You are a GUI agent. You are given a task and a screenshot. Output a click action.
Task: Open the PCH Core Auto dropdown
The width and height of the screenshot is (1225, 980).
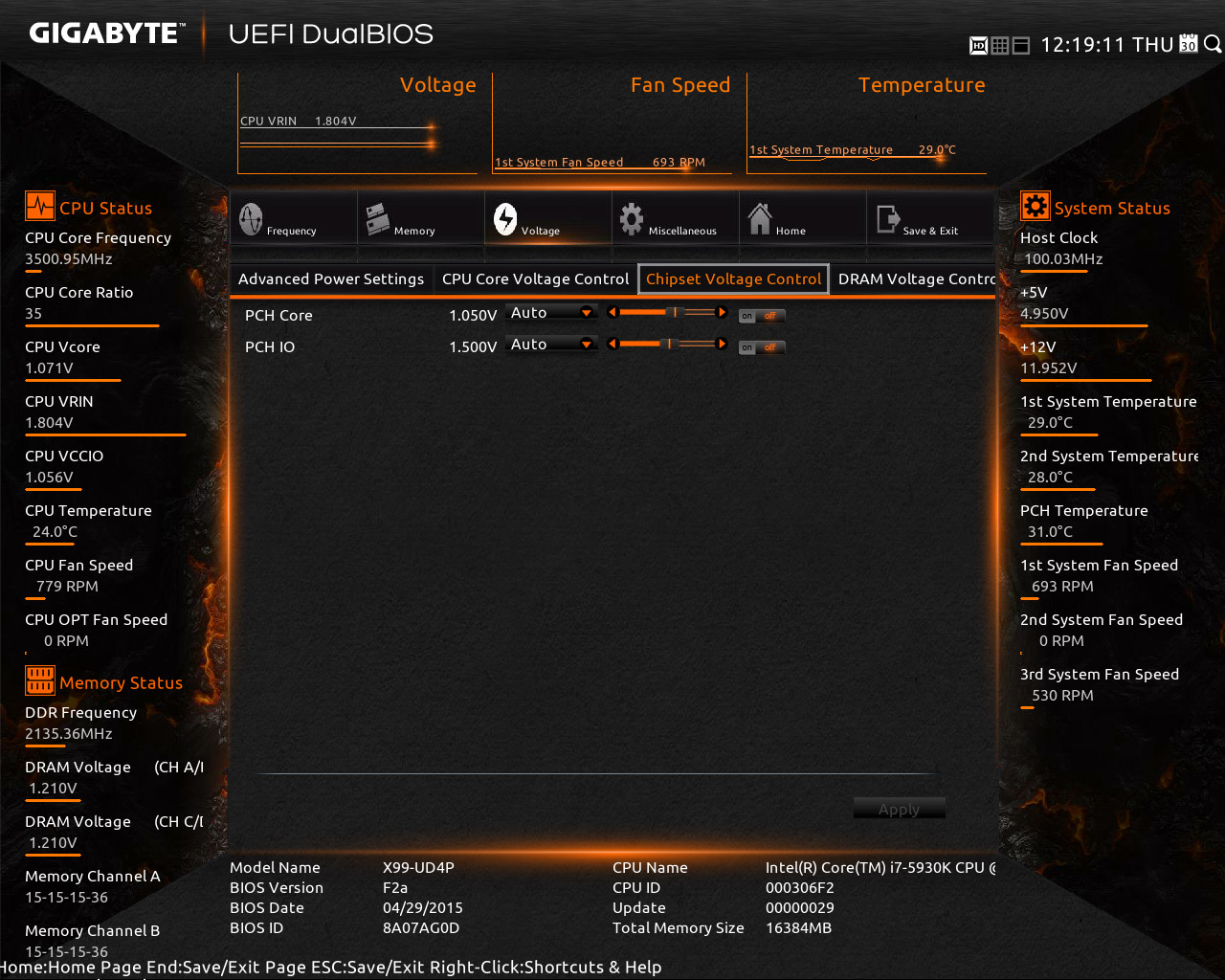click(551, 313)
